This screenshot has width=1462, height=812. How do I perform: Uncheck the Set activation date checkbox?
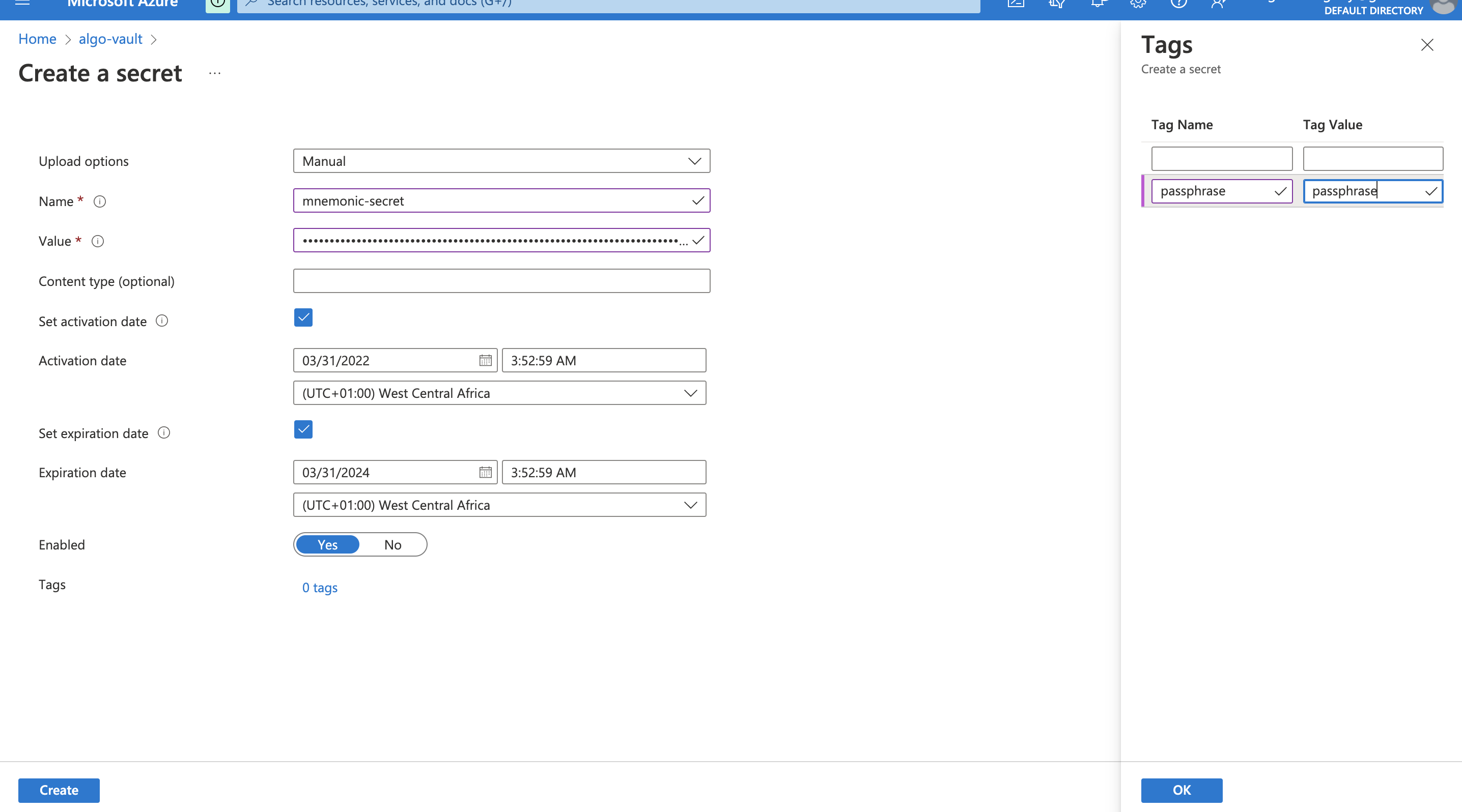tap(303, 317)
